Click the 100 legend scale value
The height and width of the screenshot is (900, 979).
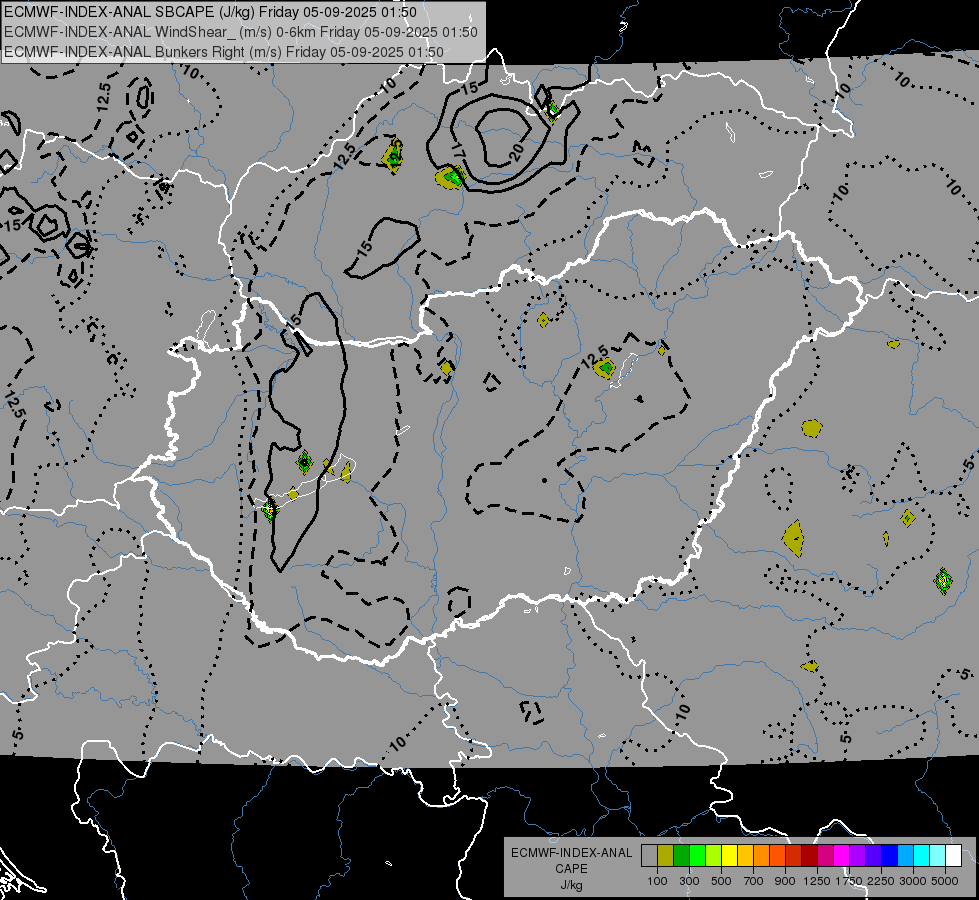657,881
